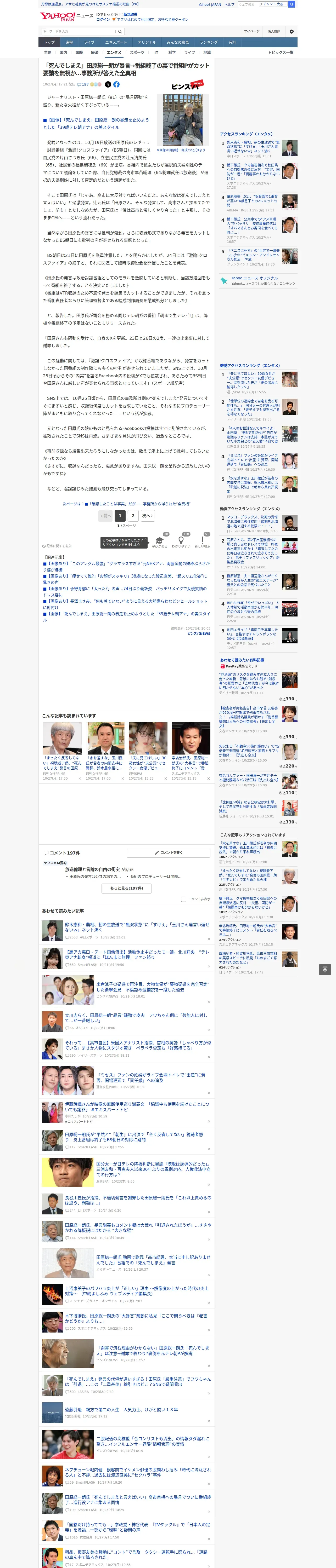Click the 購入履歴 link

tap(274, 32)
